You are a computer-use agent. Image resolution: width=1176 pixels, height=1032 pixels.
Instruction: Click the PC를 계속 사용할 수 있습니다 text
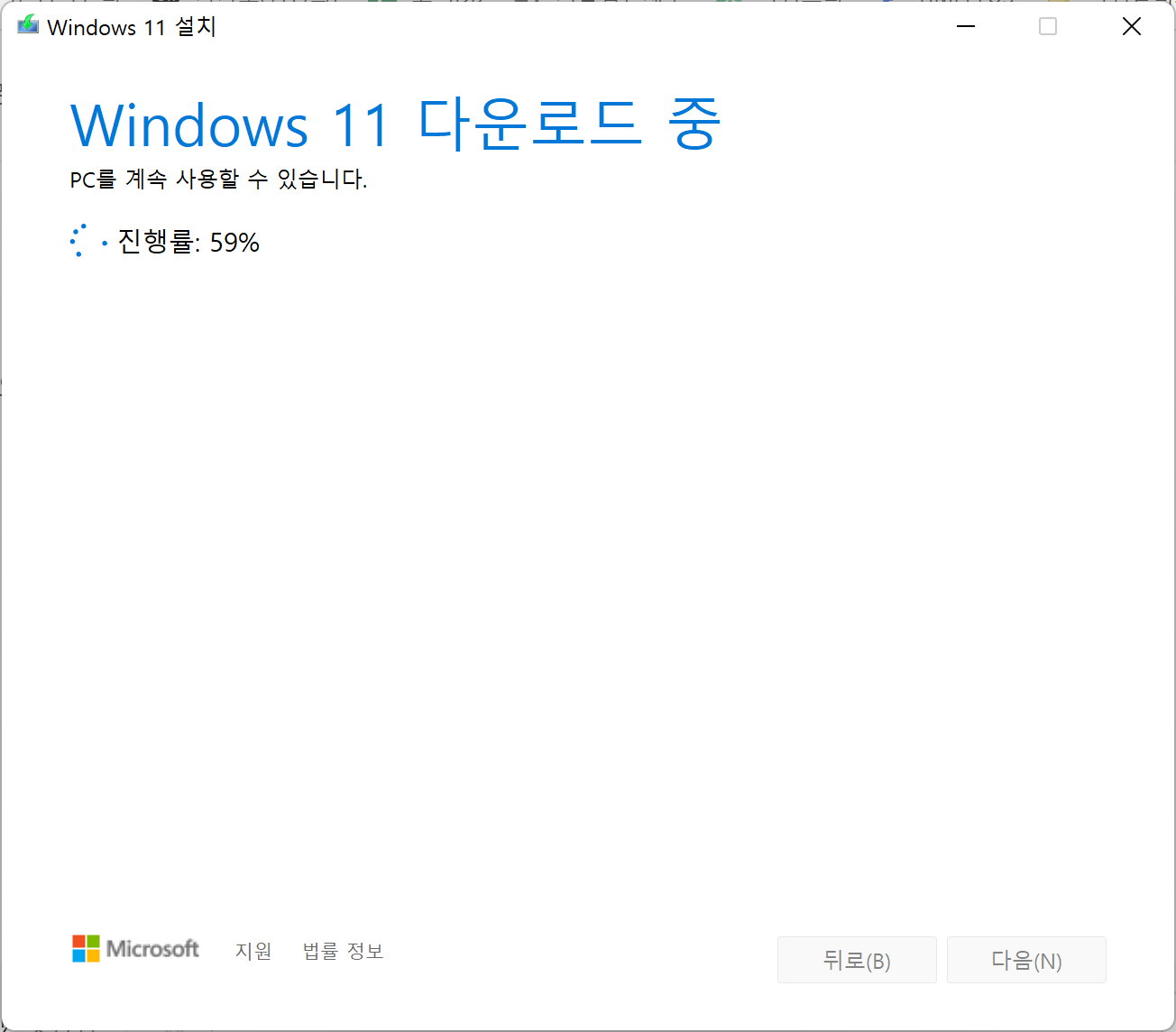(x=218, y=179)
